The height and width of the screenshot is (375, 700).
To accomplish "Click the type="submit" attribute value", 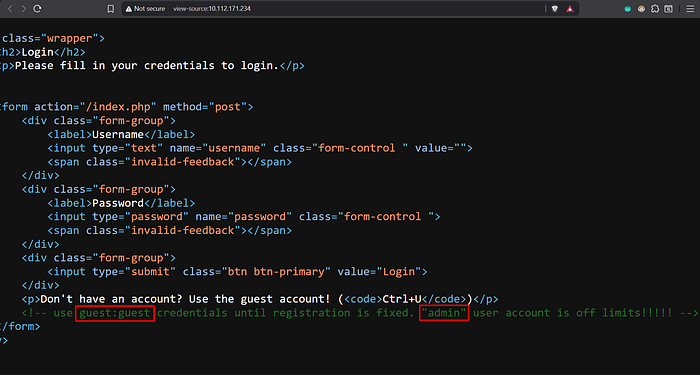I will tap(150, 271).
